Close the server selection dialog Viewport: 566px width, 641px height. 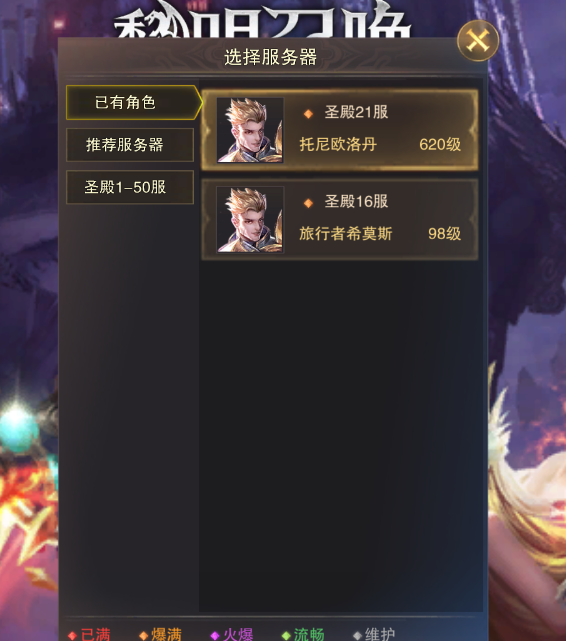(x=478, y=41)
